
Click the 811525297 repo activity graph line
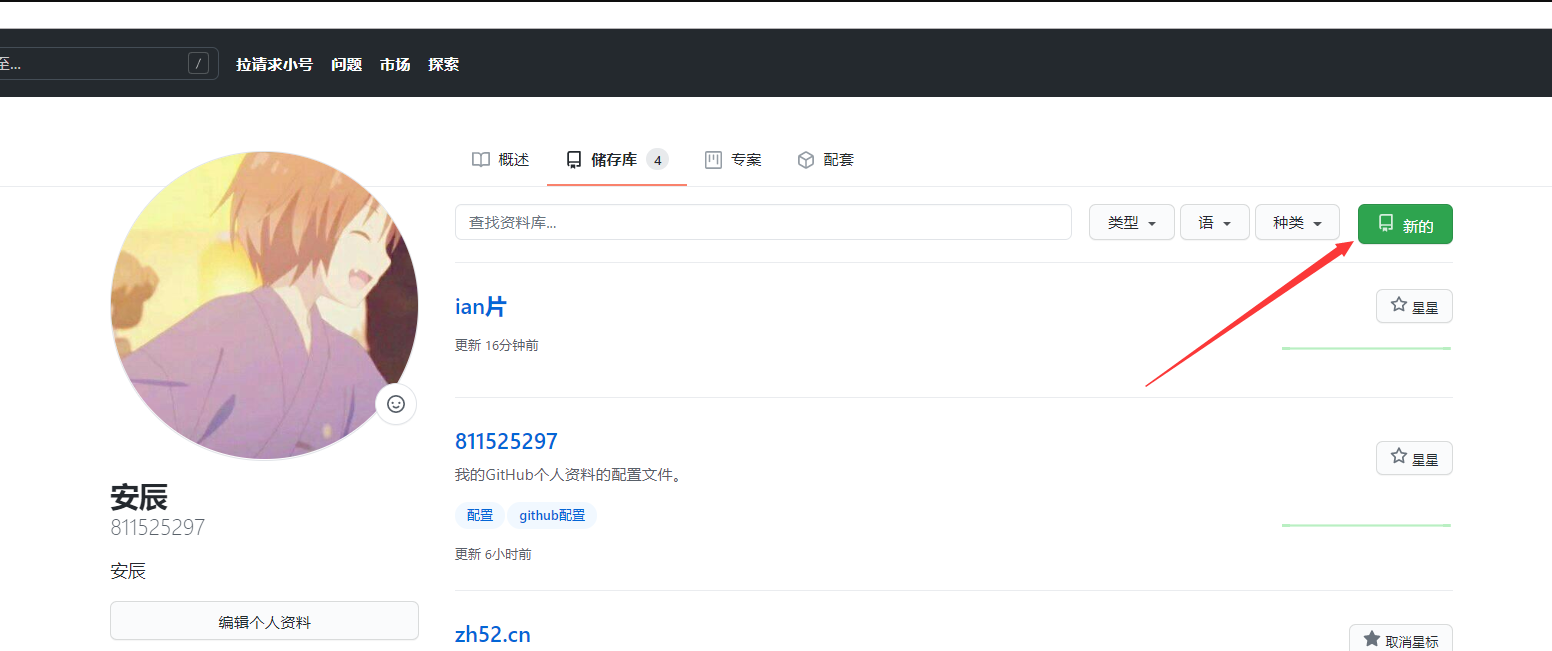pyautogui.click(x=1366, y=525)
